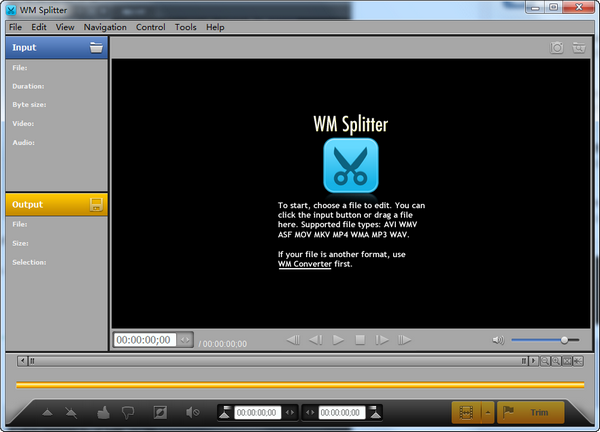Click the Output save disk icon
The width and height of the screenshot is (600, 432).
[x=96, y=204]
